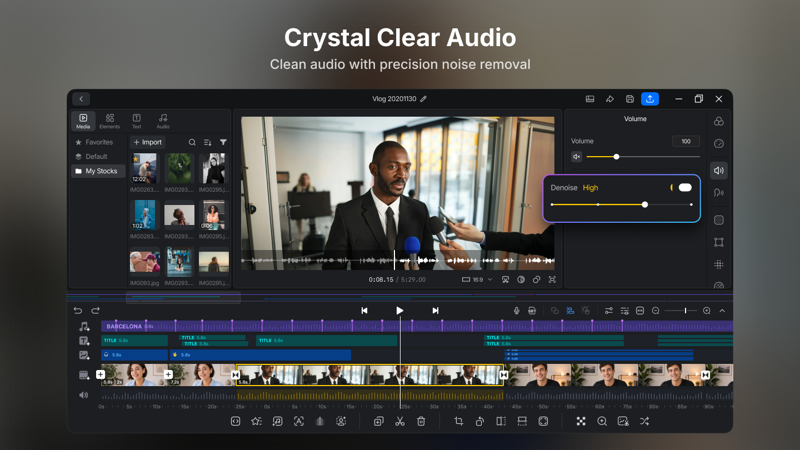Click the undo arrow

pos(78,311)
